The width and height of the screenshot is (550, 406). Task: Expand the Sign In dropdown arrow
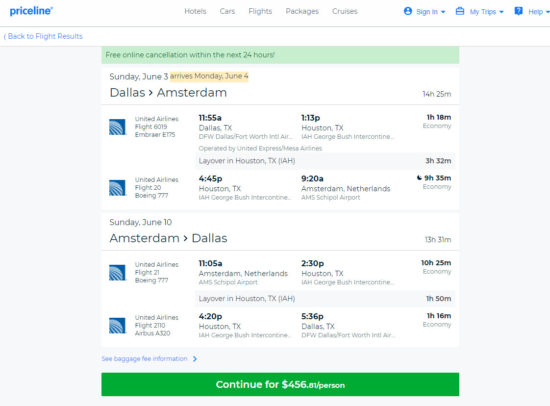coord(443,12)
